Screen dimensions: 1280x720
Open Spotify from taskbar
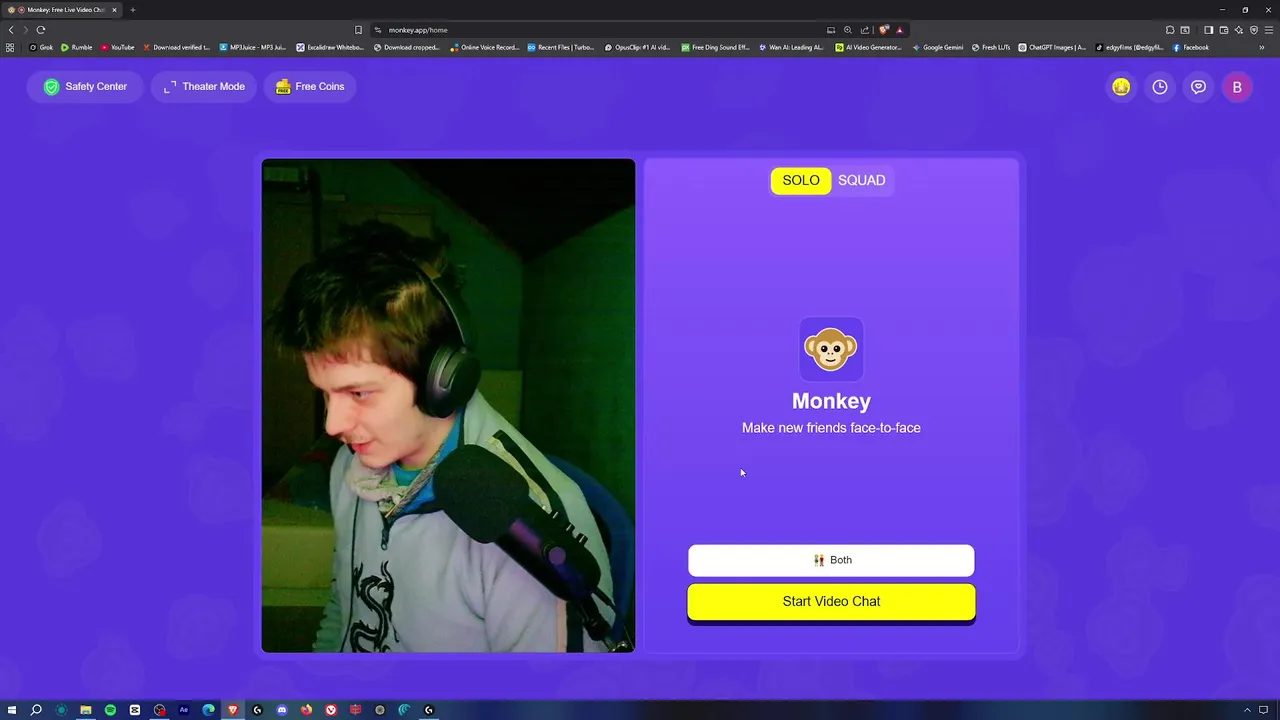[110, 710]
